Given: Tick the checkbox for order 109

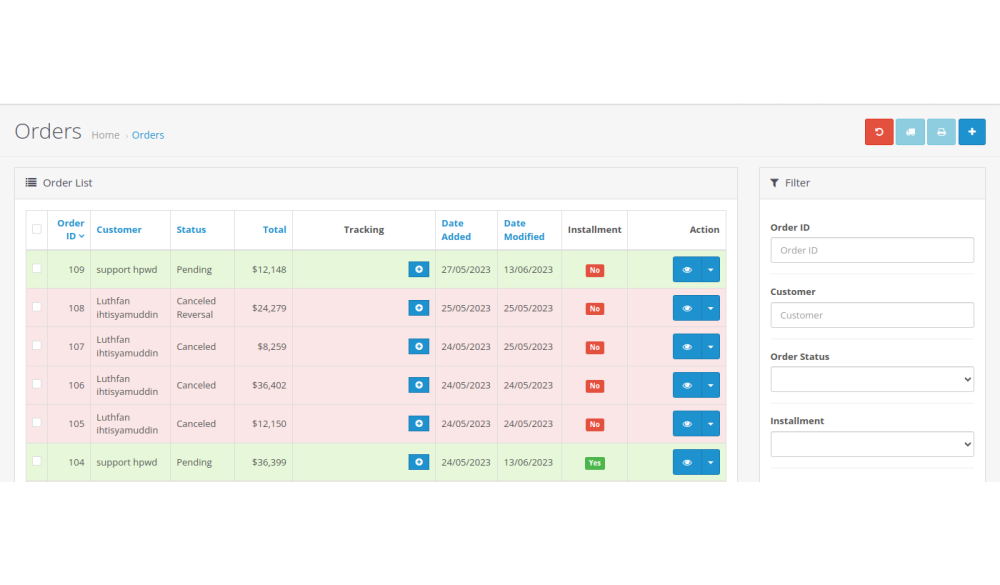Looking at the screenshot, I should pos(37,269).
